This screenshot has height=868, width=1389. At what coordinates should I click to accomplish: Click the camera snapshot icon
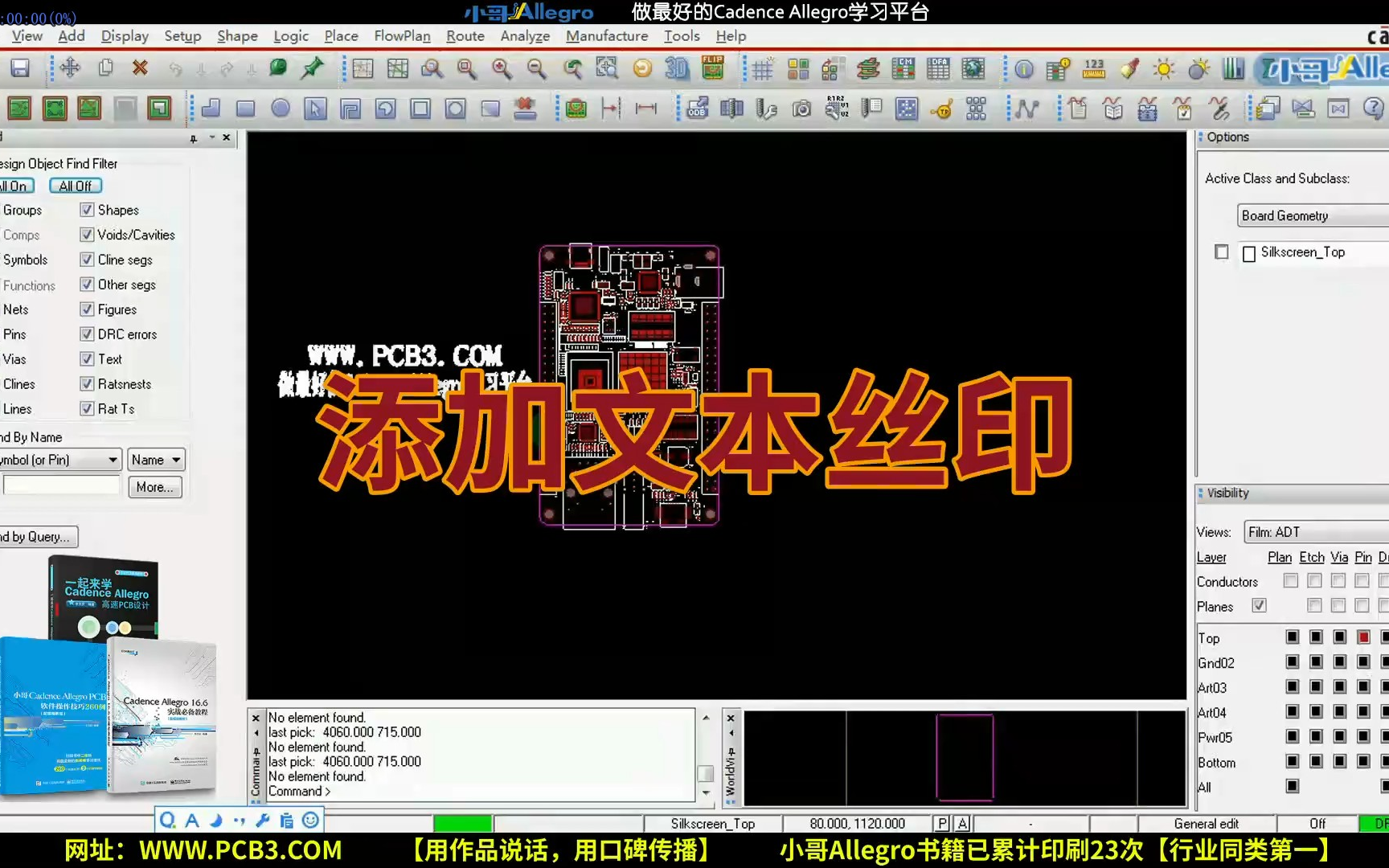[801, 108]
